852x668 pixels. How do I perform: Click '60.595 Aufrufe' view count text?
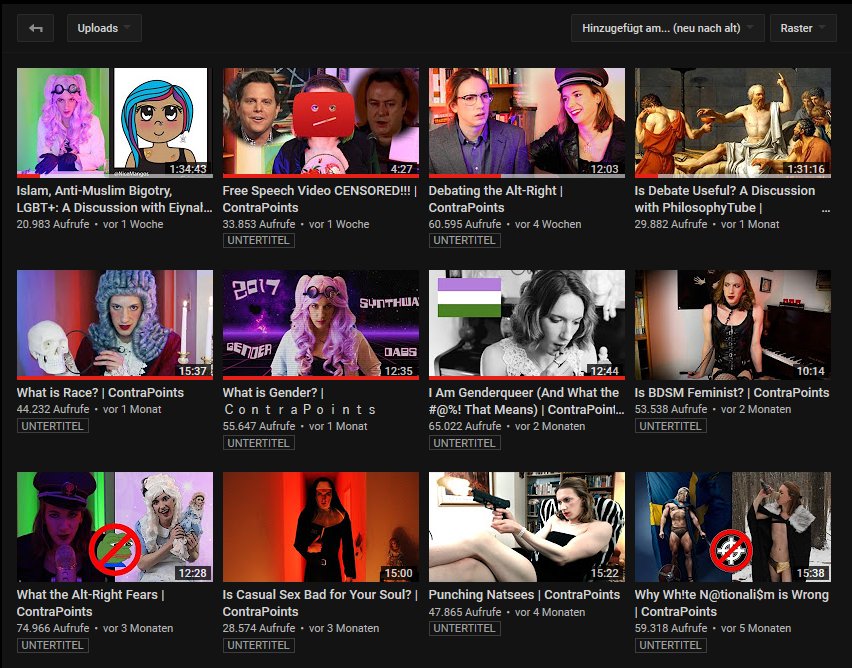tap(465, 224)
